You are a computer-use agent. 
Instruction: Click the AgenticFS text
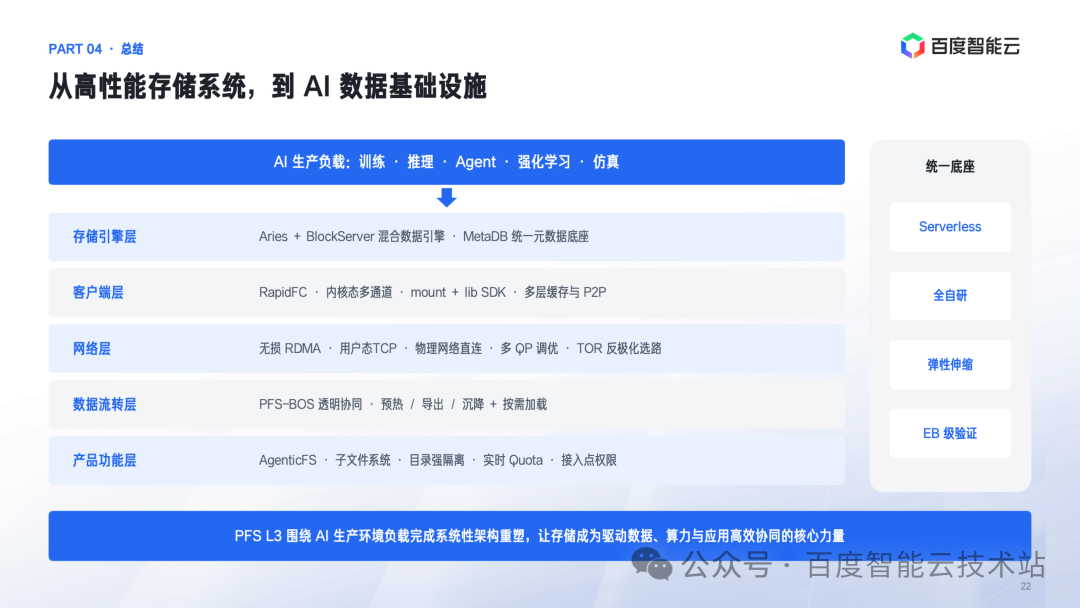tap(288, 460)
